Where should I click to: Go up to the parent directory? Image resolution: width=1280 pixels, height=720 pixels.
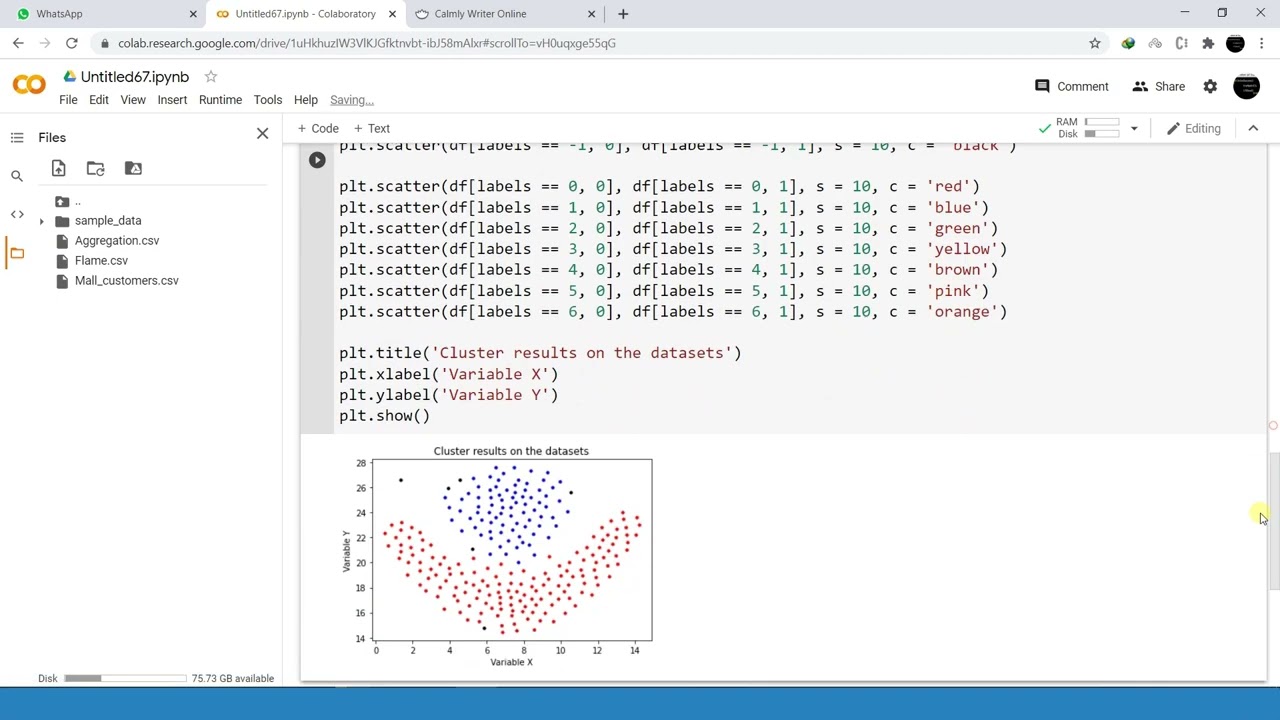click(x=69, y=201)
